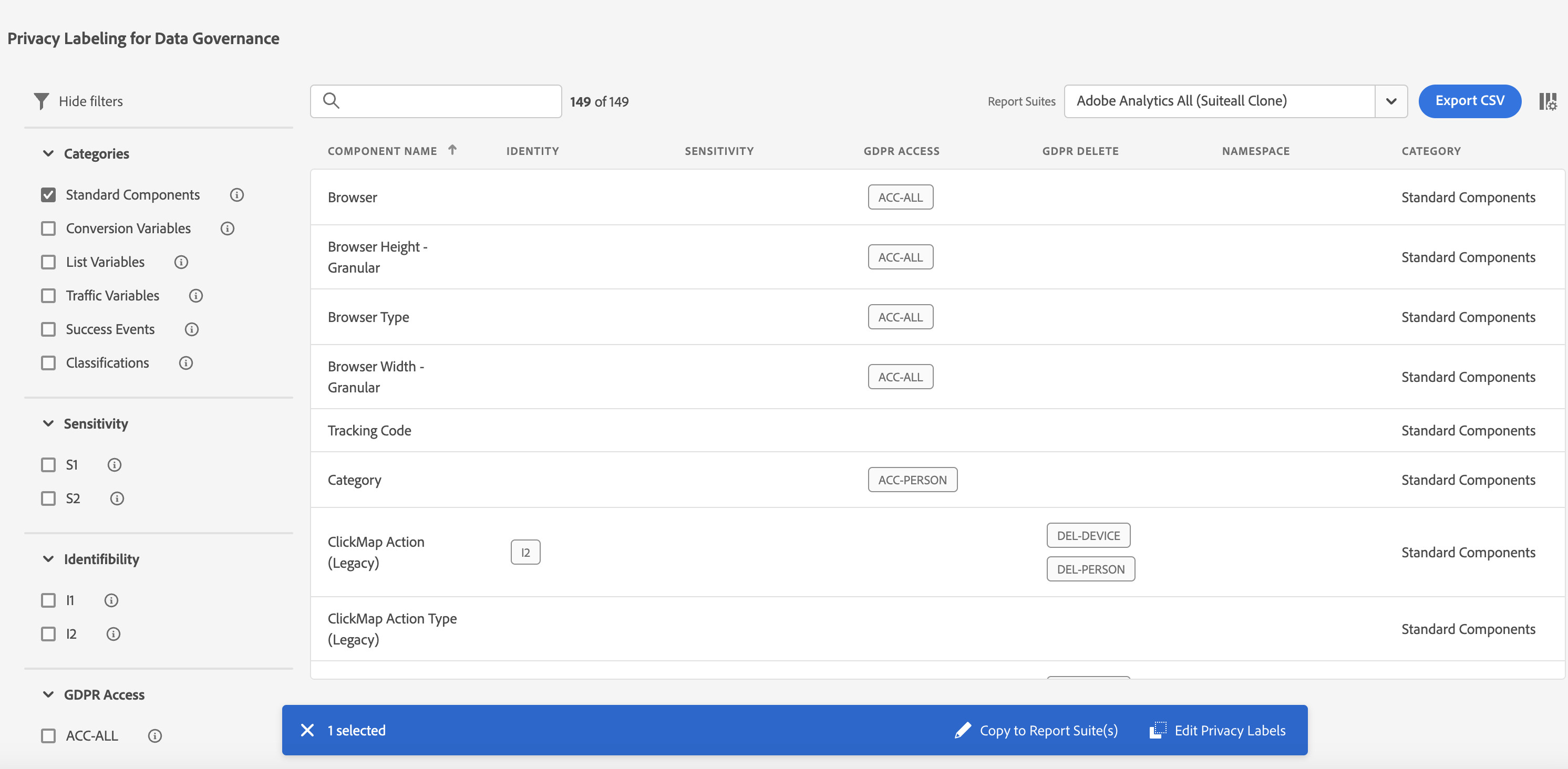This screenshot has width=1568, height=769.
Task: Uncheck the Standard Components checkbox
Action: pos(48,195)
